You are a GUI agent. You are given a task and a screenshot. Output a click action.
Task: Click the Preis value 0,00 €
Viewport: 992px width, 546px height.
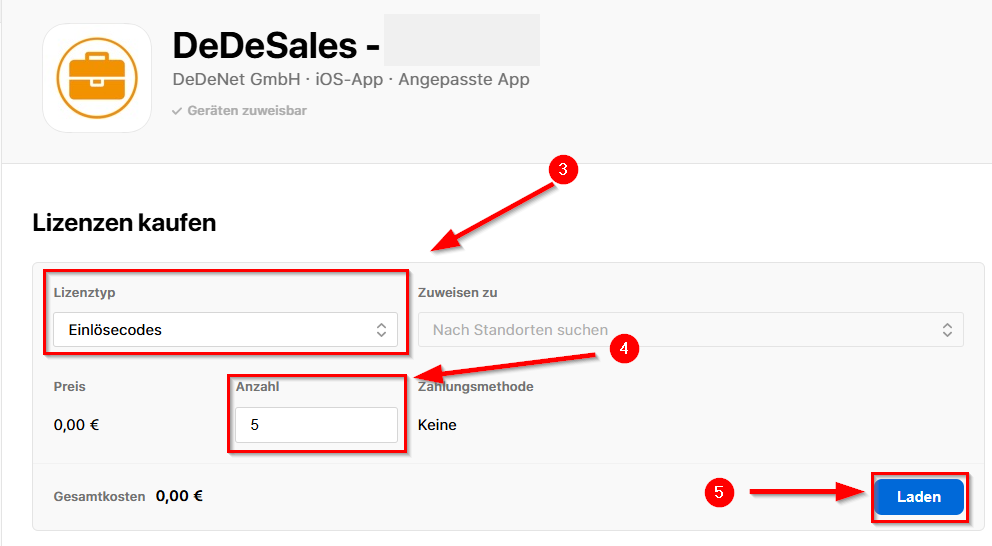[76, 425]
